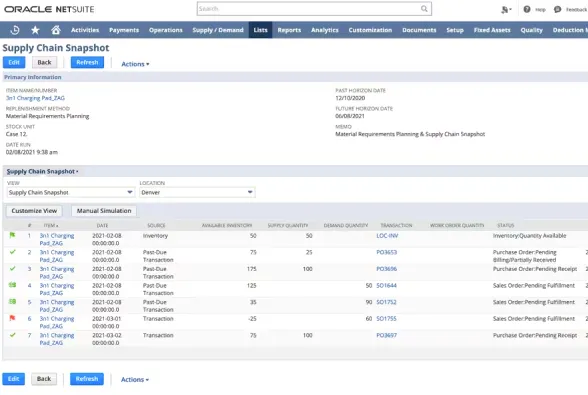Image resolution: width=588 pixels, height=395 pixels.
Task: Click the Status column header
Action: pyautogui.click(x=506, y=225)
